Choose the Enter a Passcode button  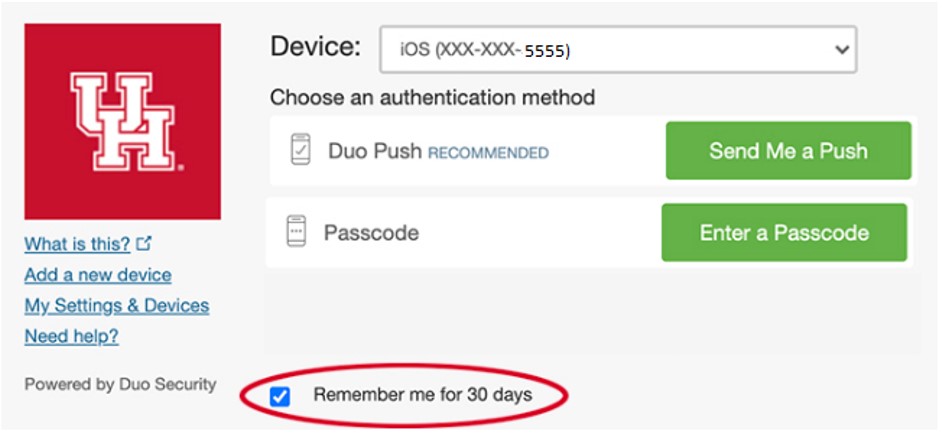coord(784,233)
